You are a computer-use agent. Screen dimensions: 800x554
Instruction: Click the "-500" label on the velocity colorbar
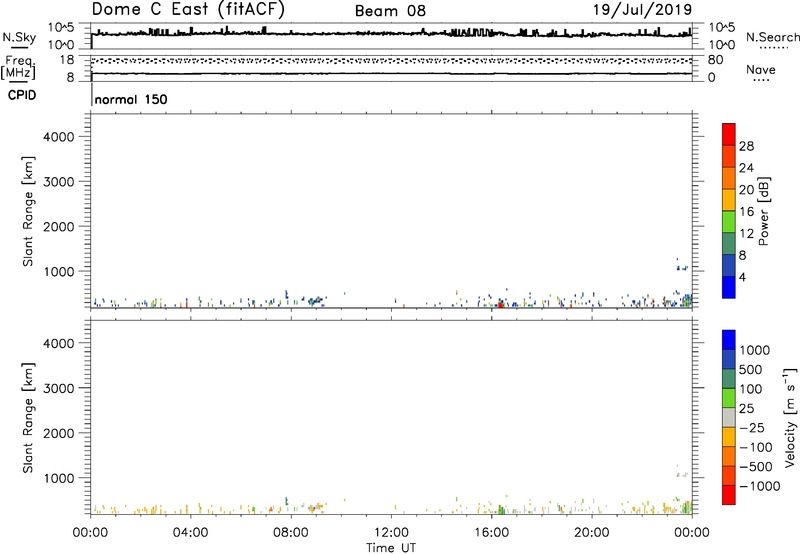click(x=755, y=466)
